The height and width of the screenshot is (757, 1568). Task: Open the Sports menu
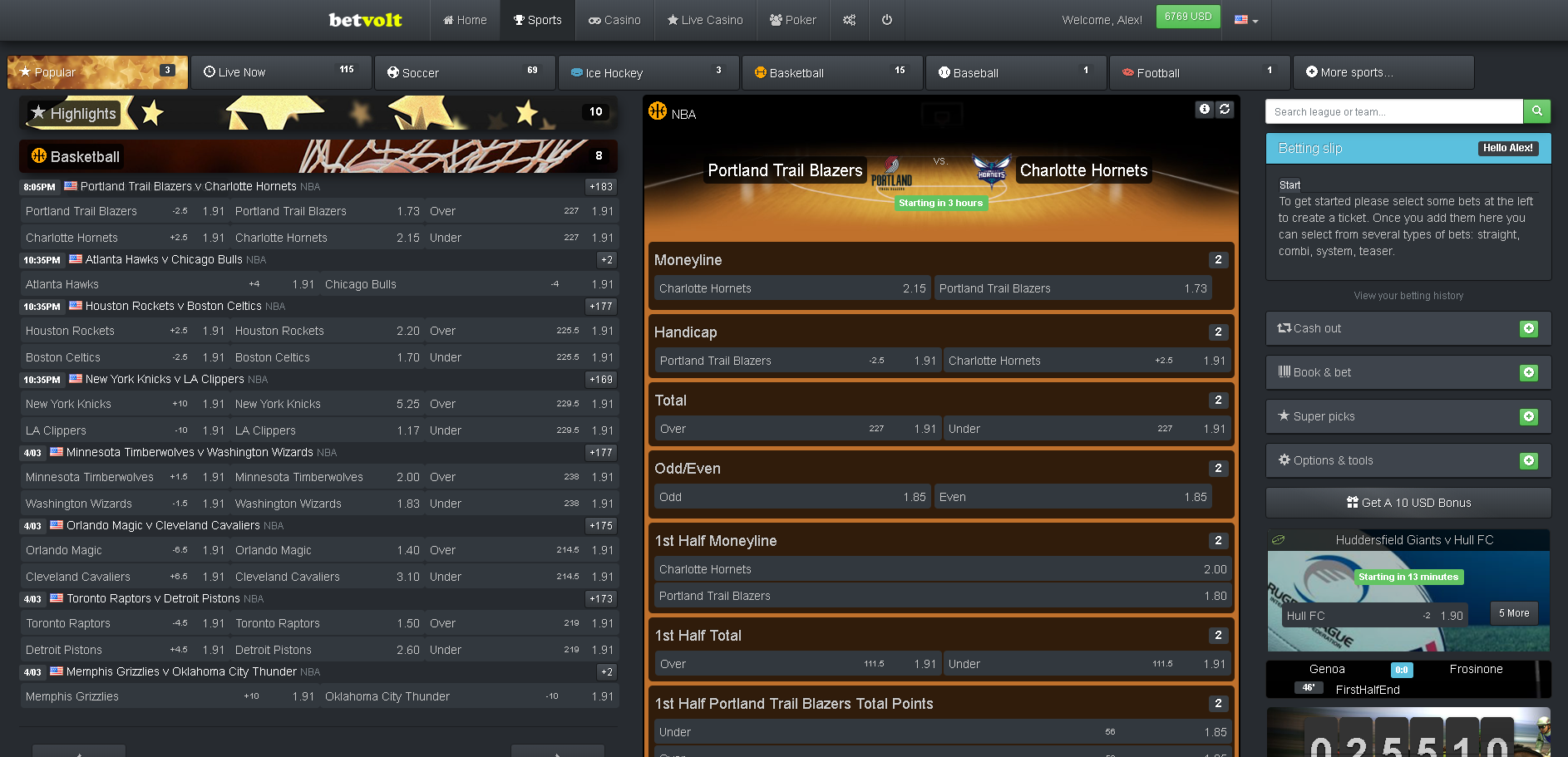(x=537, y=20)
